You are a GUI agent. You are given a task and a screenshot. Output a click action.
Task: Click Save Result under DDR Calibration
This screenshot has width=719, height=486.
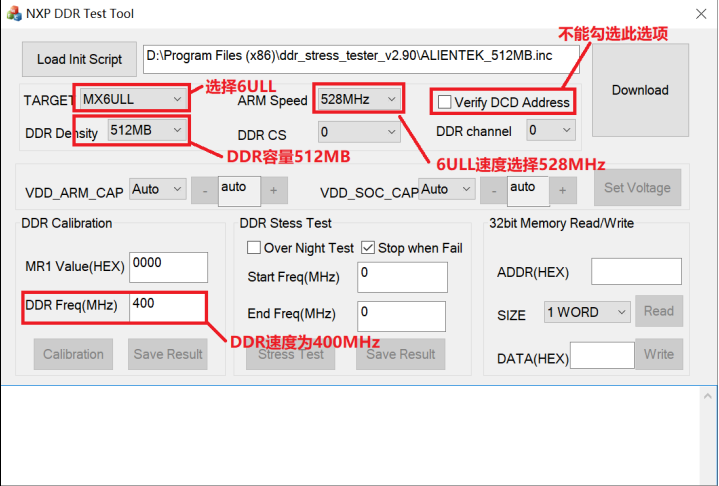[168, 354]
